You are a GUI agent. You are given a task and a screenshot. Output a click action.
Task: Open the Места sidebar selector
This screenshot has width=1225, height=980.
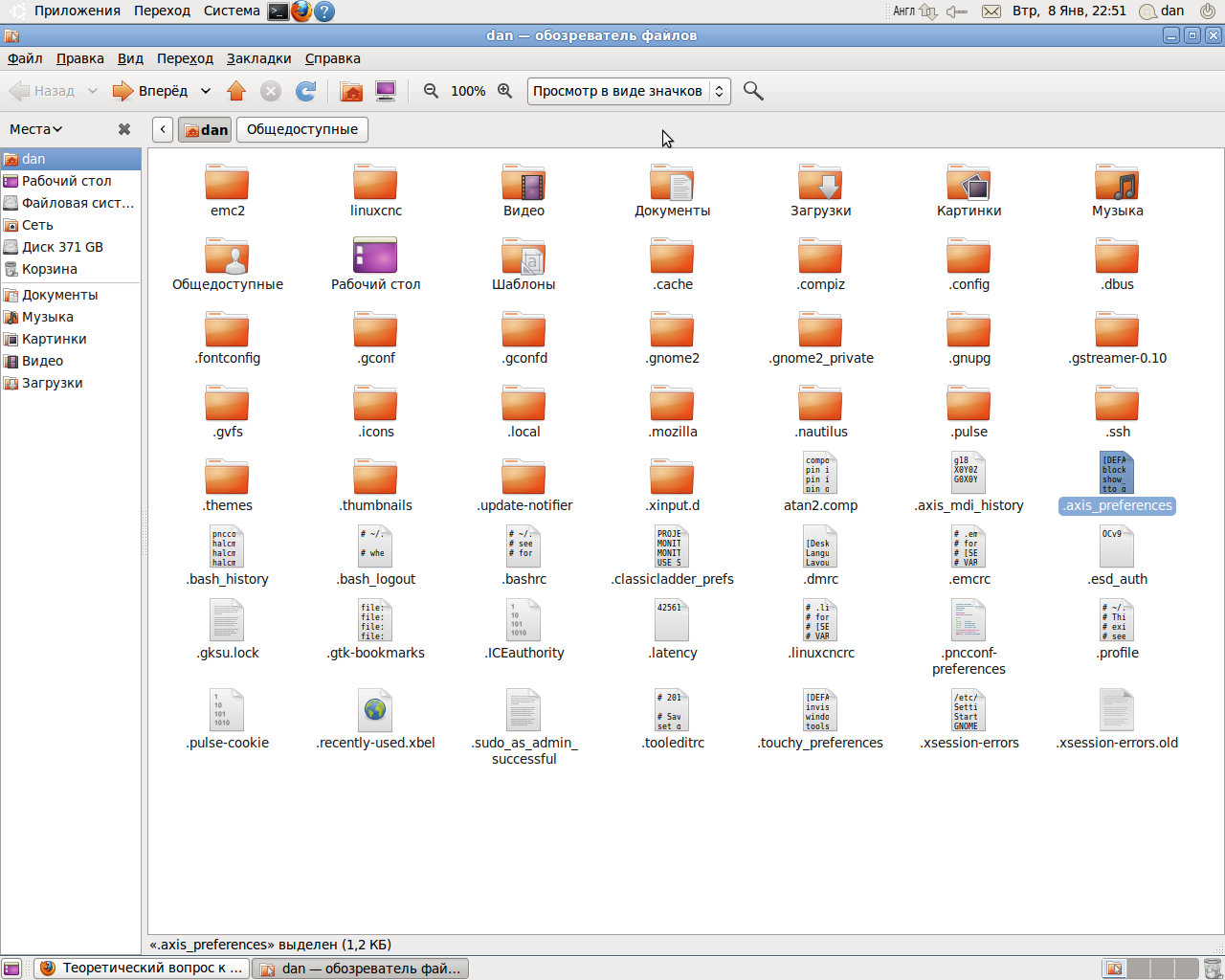pos(36,129)
